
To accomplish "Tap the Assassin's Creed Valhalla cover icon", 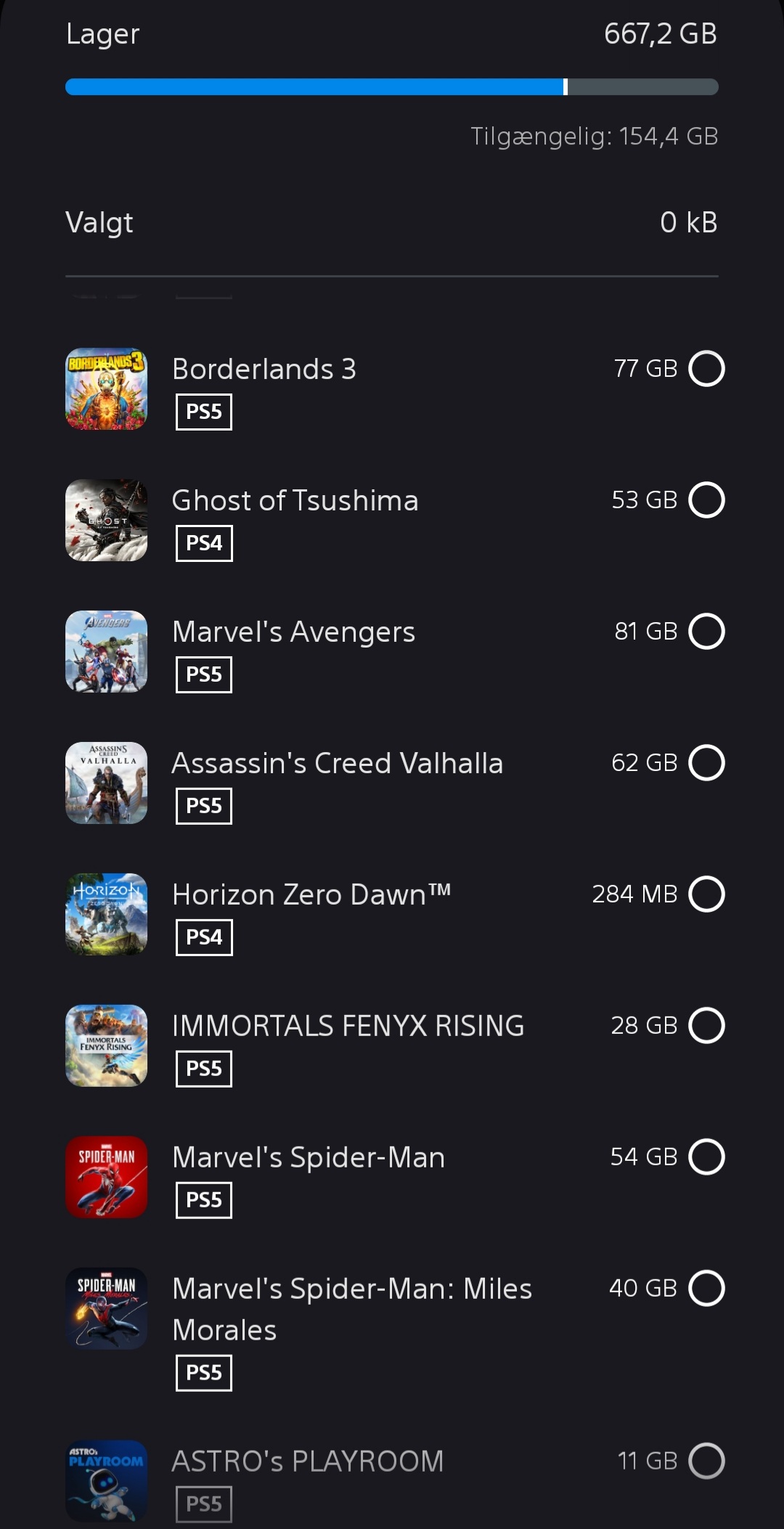I will 106,783.
